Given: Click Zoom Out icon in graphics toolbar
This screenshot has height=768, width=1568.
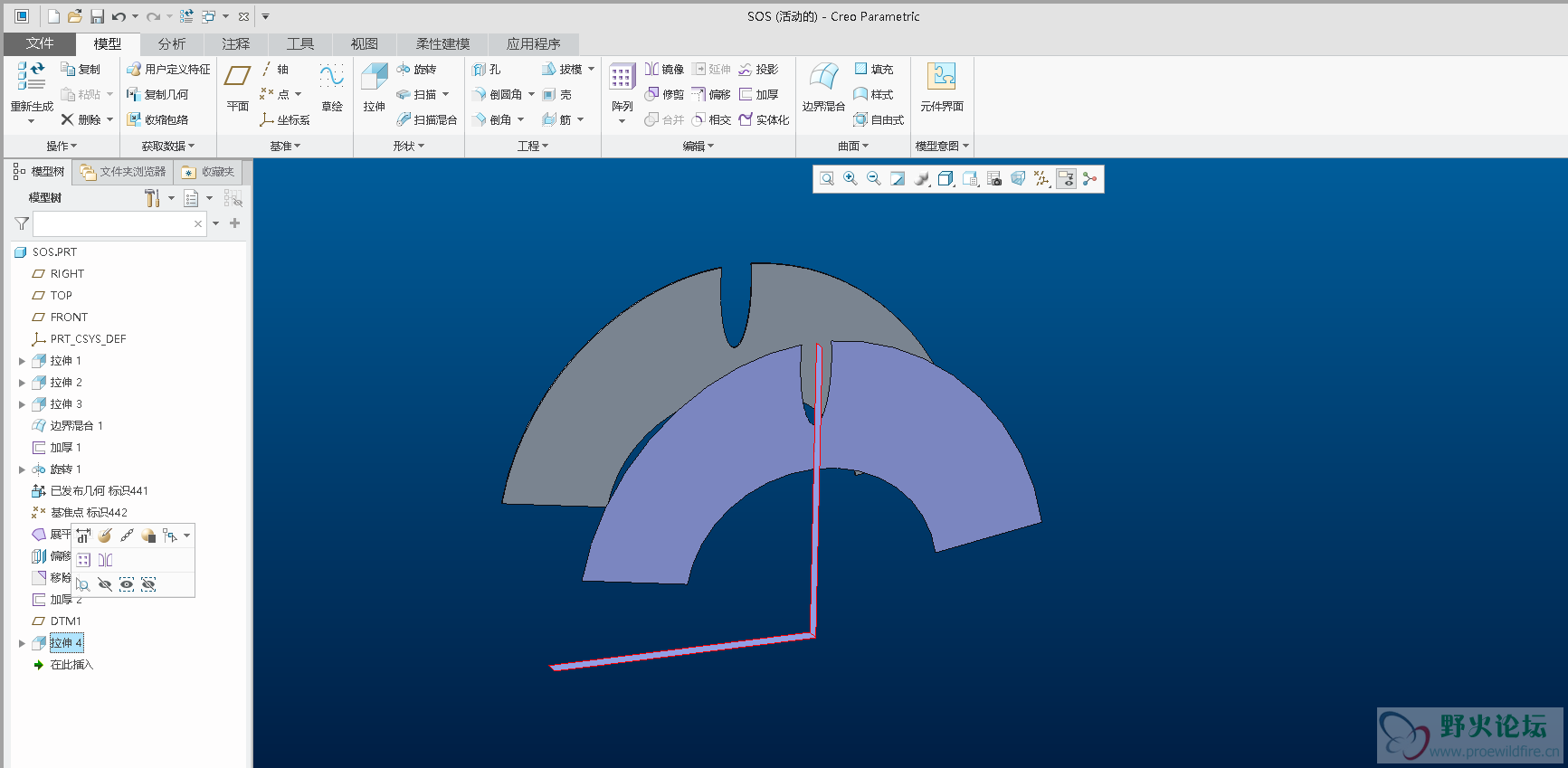Looking at the screenshot, I should pyautogui.click(x=874, y=179).
